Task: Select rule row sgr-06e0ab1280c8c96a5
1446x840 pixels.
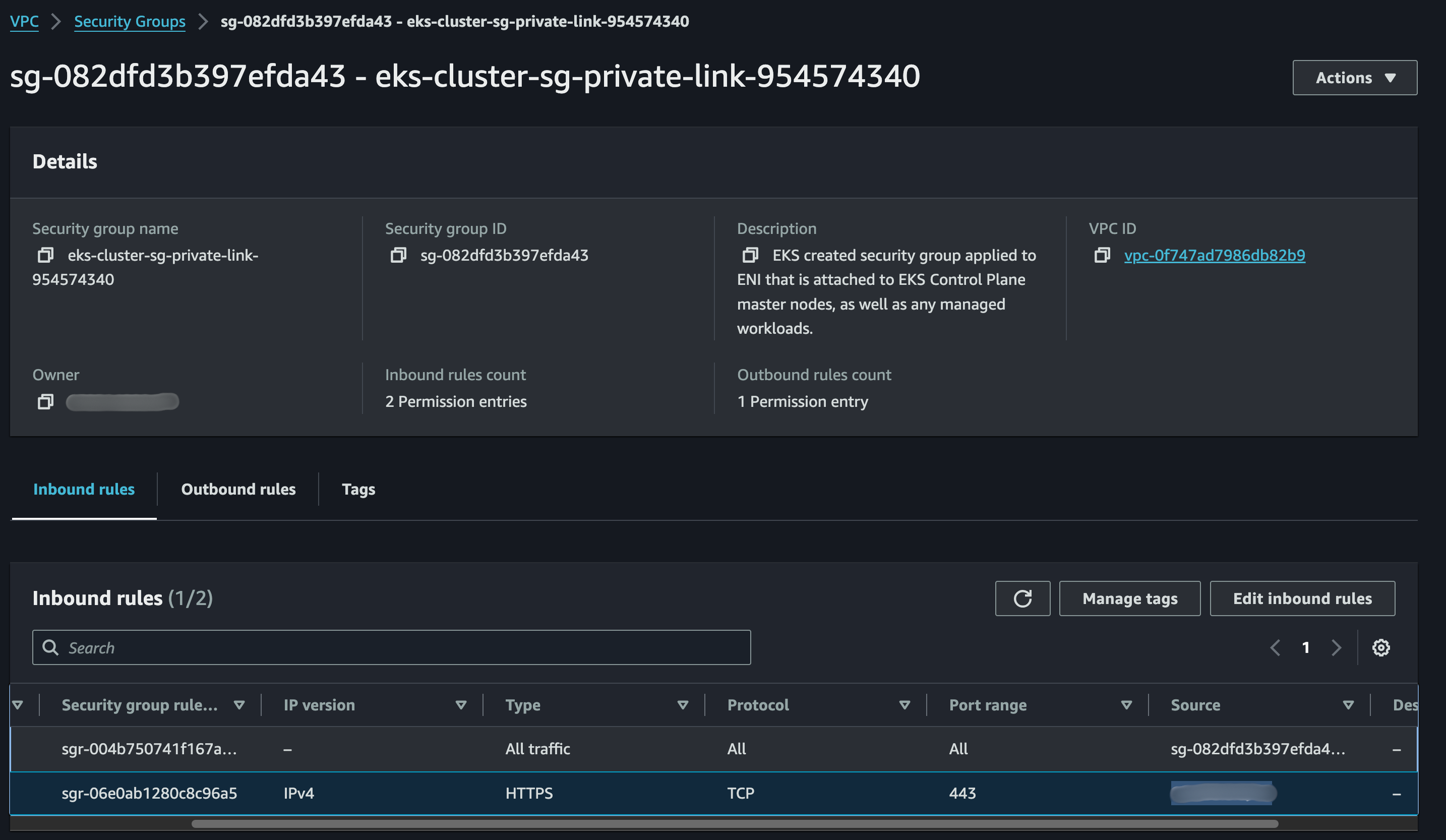Action: coord(714,793)
